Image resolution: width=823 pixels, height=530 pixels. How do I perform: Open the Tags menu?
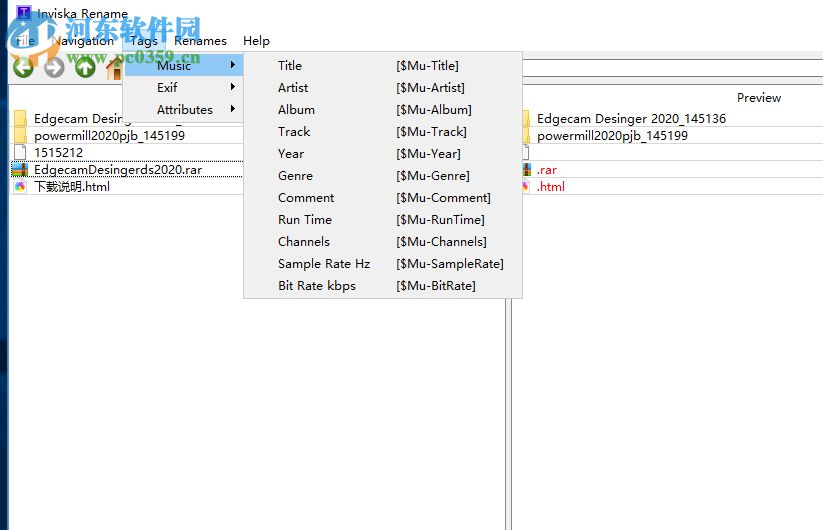143,41
